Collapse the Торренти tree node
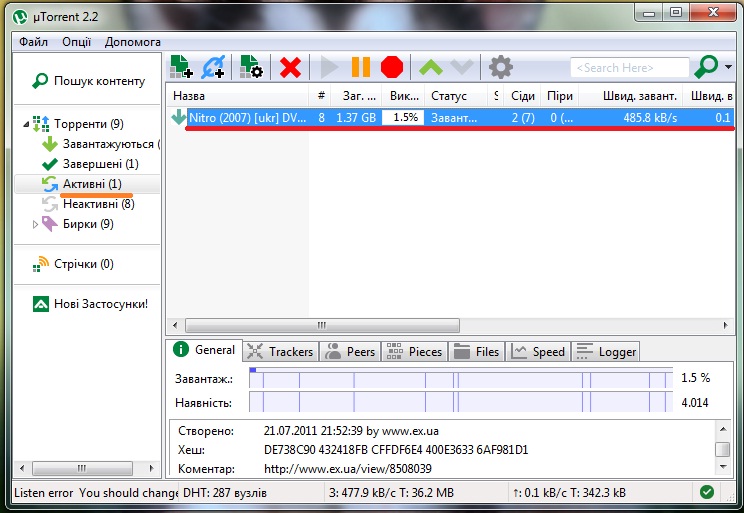This screenshot has height=513, width=744. (x=26, y=124)
